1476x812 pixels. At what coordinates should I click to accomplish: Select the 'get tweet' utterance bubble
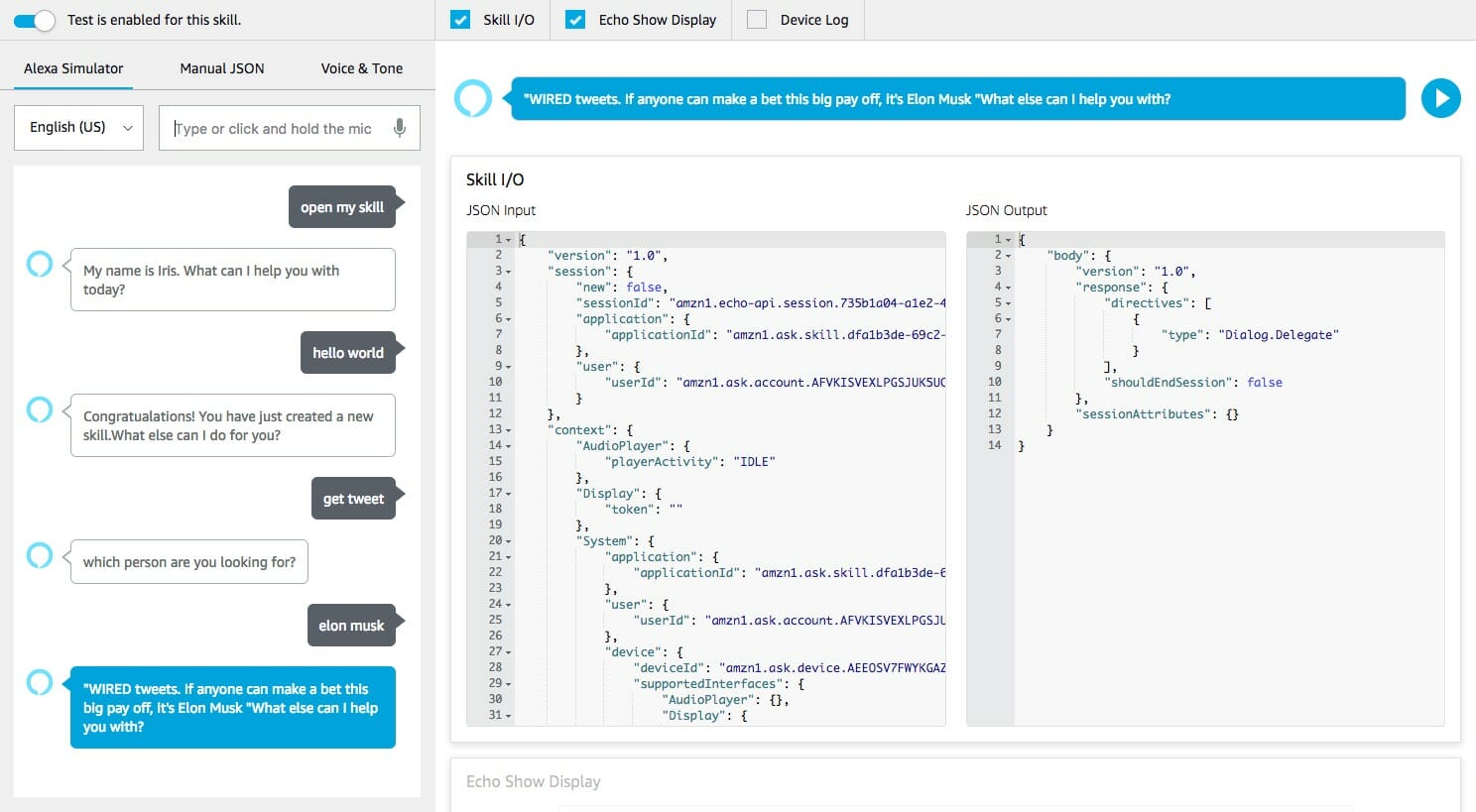353,499
